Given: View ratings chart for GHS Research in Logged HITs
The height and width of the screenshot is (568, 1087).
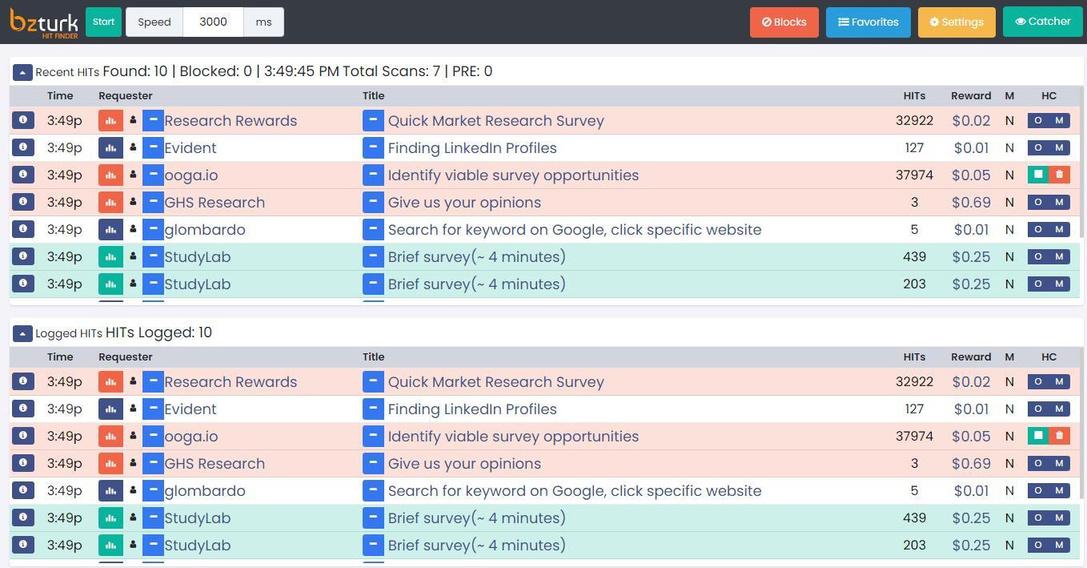Looking at the screenshot, I should point(110,464).
